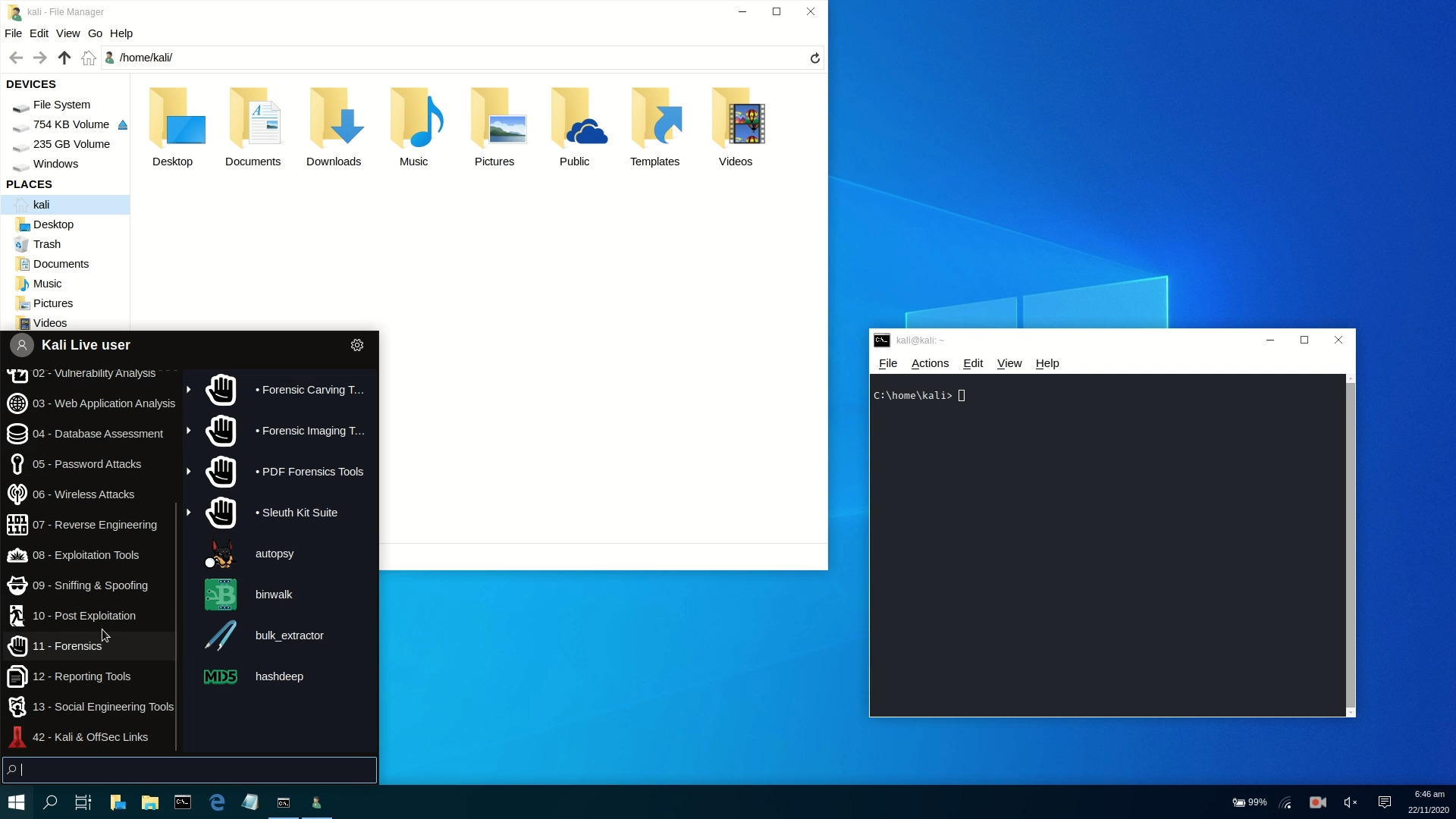Open the Music folder icon
Viewport: 1456px width, 819px height.
pyautogui.click(x=418, y=118)
